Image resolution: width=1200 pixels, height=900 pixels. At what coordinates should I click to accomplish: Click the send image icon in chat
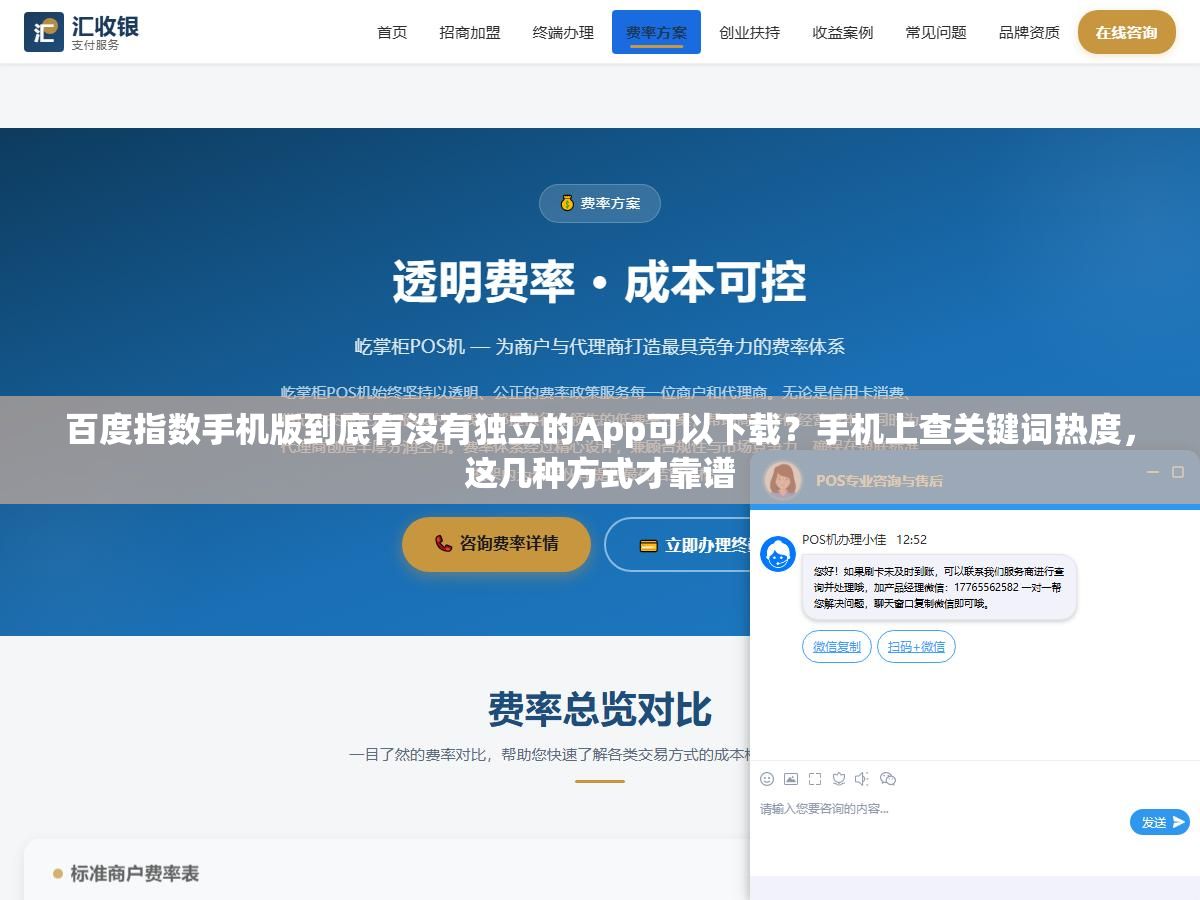pos(791,779)
